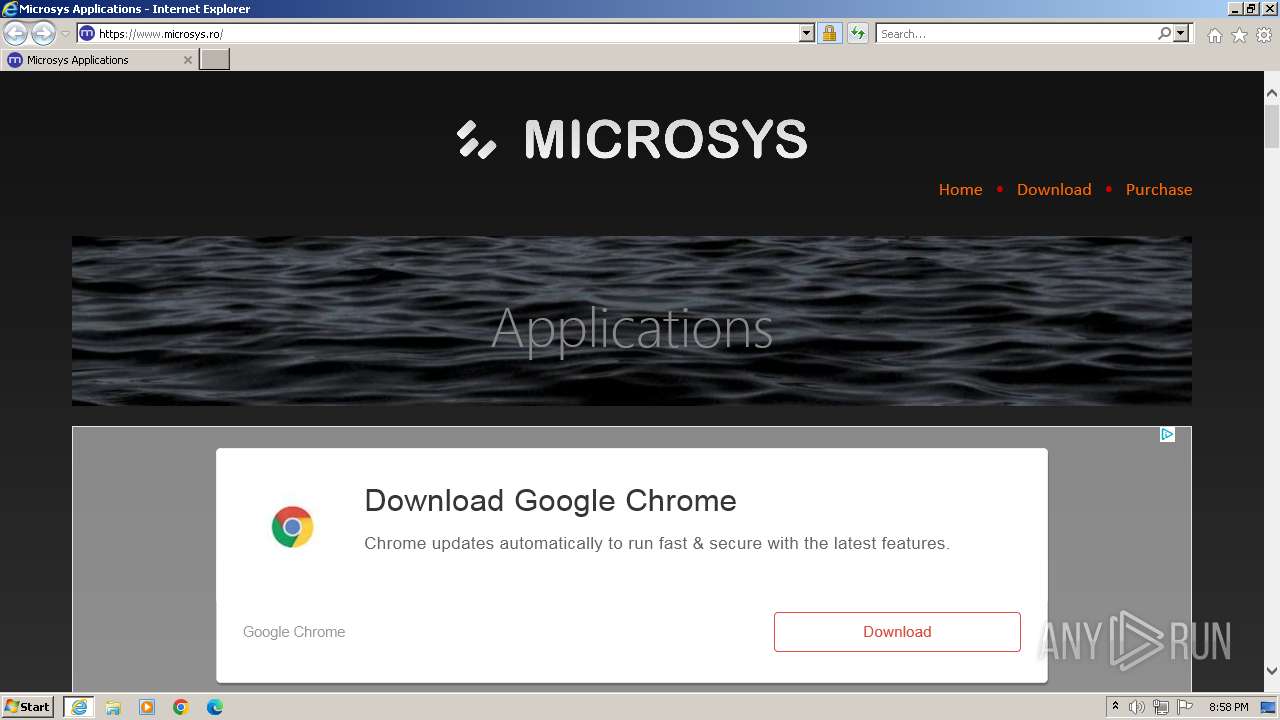Open a new blank tab
Image resolution: width=1280 pixels, height=720 pixels.
pyautogui.click(x=215, y=60)
